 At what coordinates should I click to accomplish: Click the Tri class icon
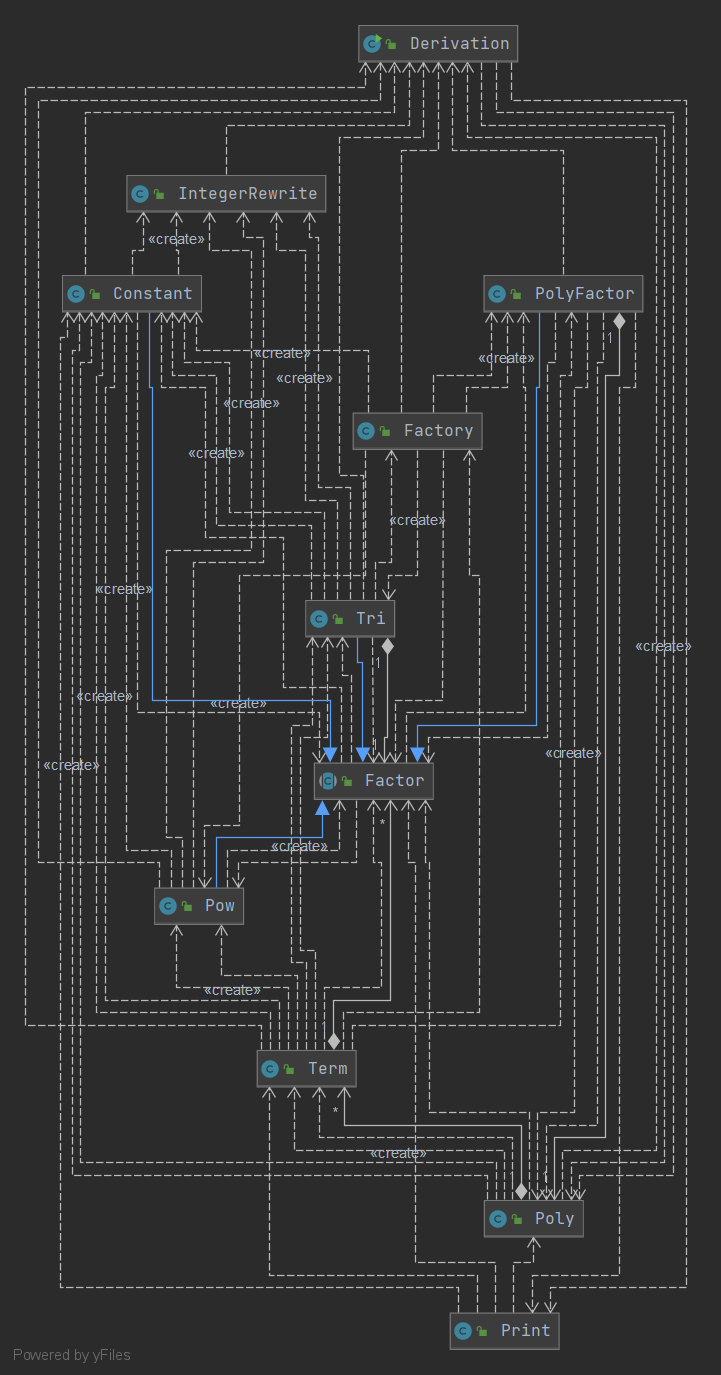point(319,619)
